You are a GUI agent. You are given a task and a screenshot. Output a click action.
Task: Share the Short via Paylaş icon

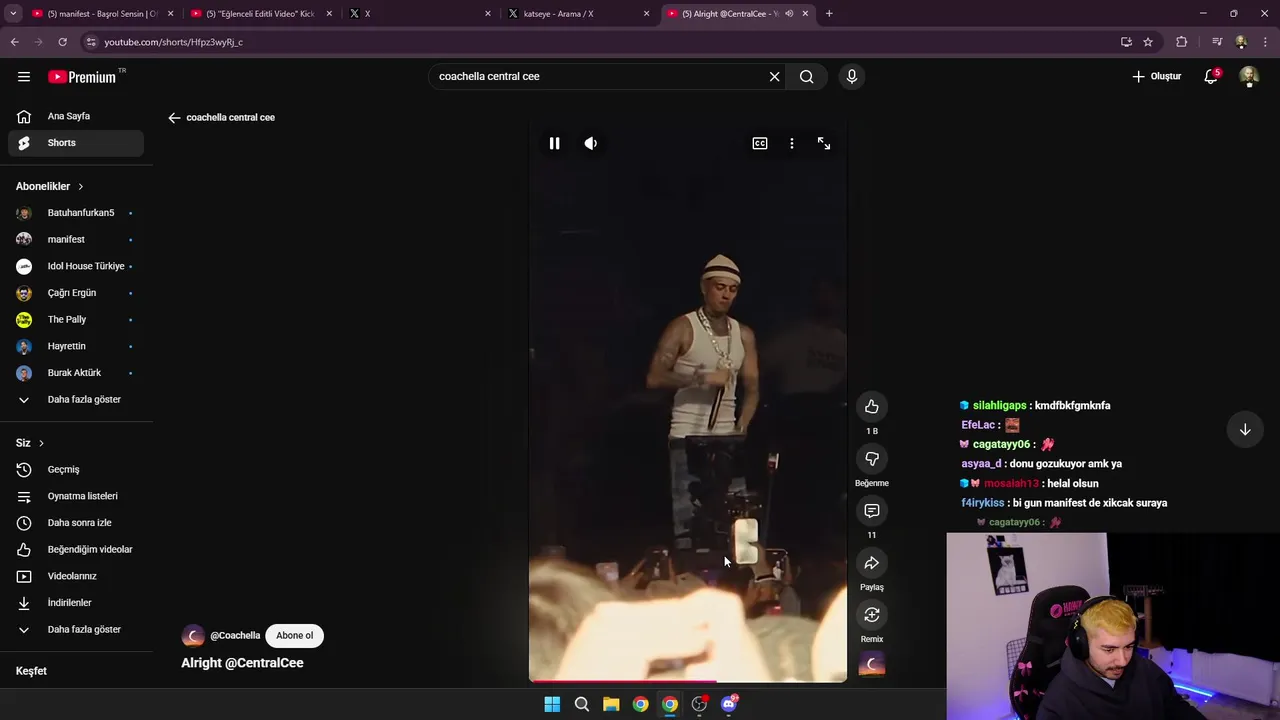[x=872, y=563]
